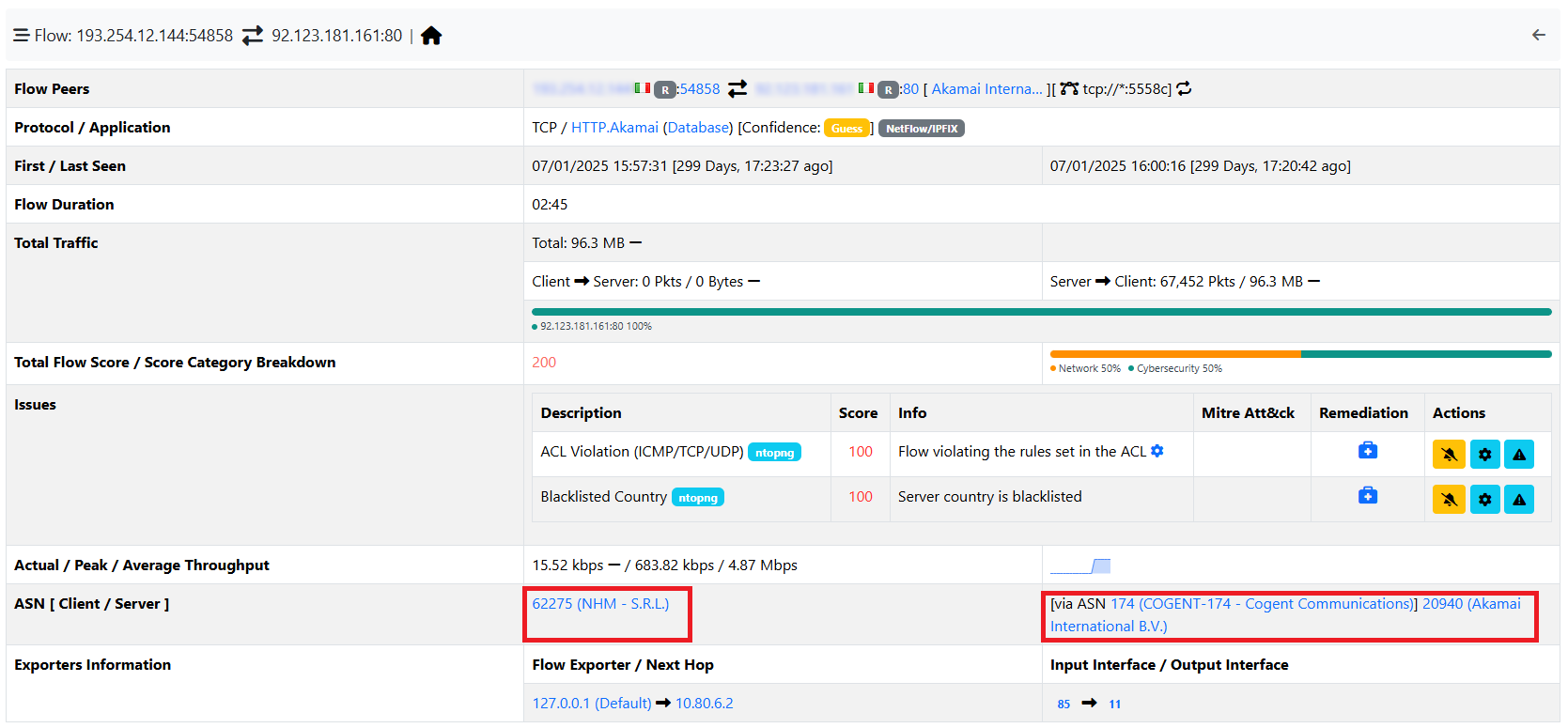Image resolution: width=1568 pixels, height=728 pixels.
Task: Open settings gear for Blacklisted Country issue
Action: [x=1484, y=500]
